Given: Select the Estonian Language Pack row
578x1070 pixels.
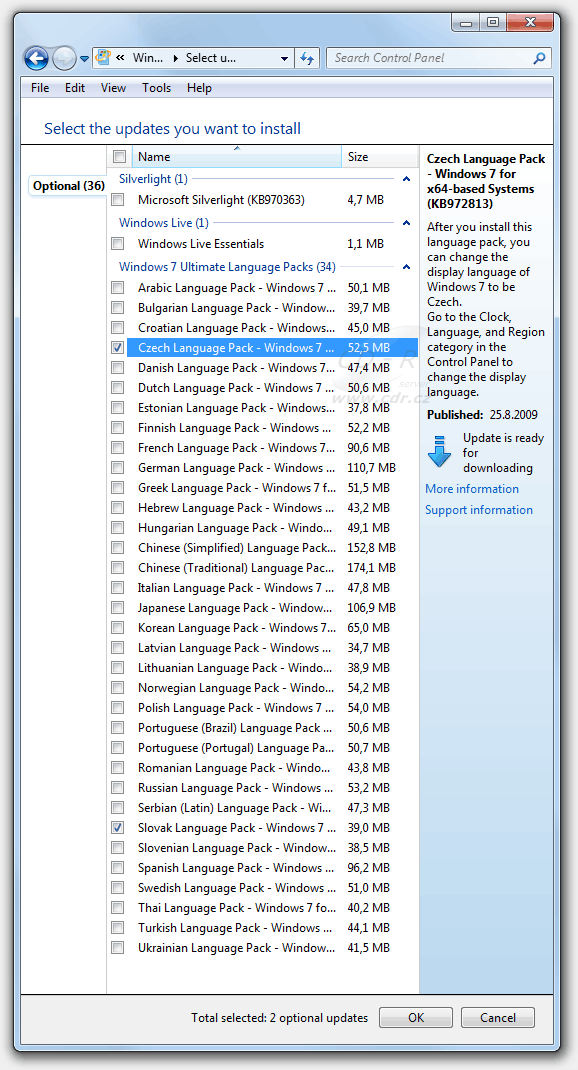Looking at the screenshot, I should coord(272,407).
